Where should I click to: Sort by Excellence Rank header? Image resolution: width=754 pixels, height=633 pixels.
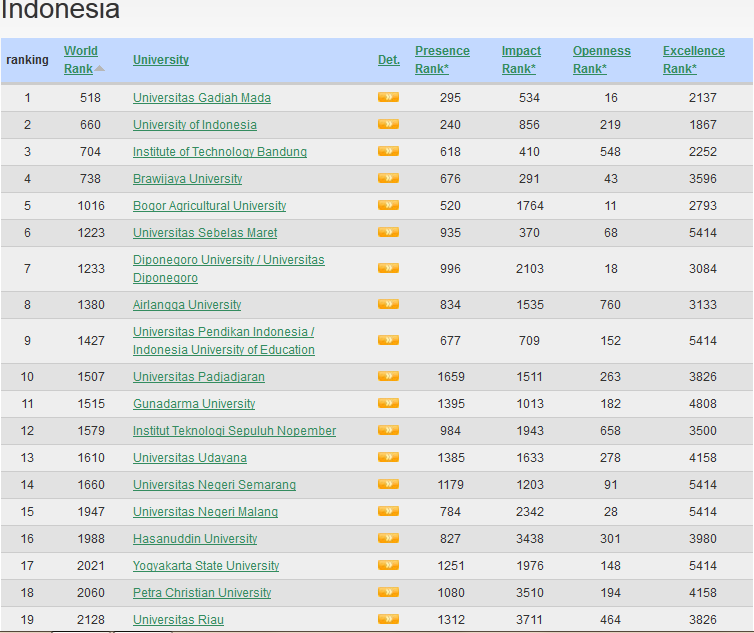693,60
